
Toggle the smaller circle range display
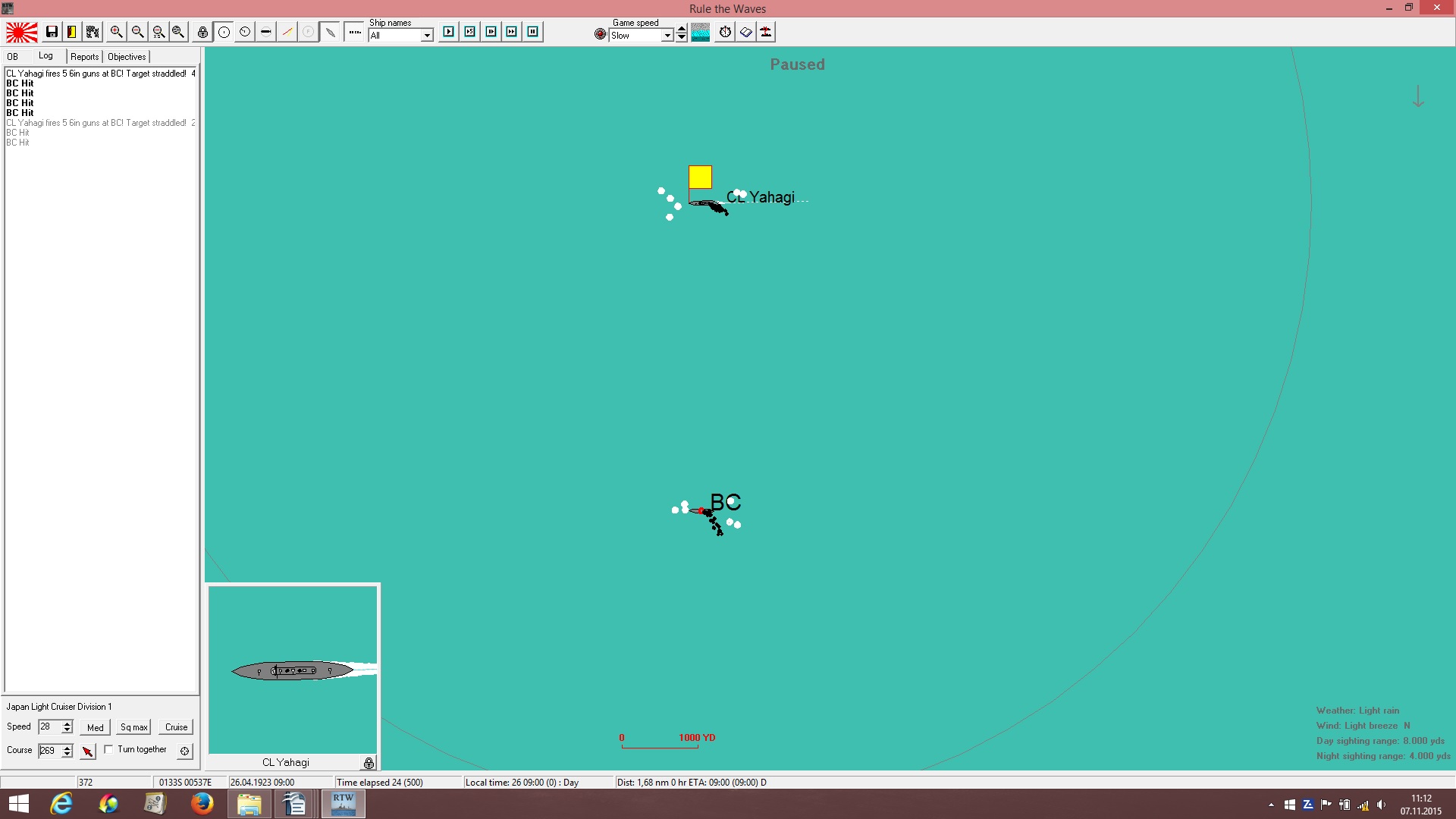[x=245, y=32]
